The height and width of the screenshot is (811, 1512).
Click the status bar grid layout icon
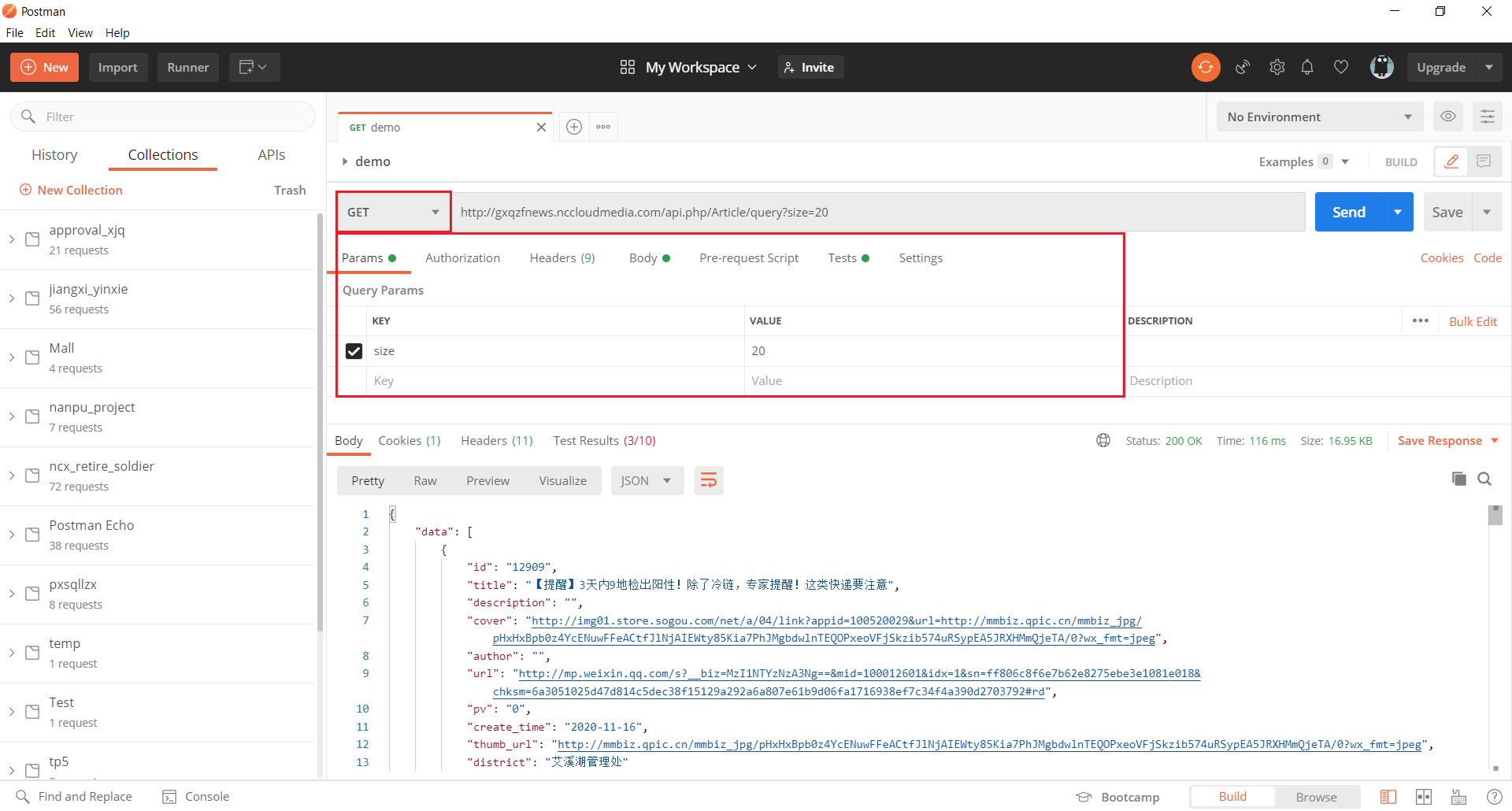coord(1423,797)
